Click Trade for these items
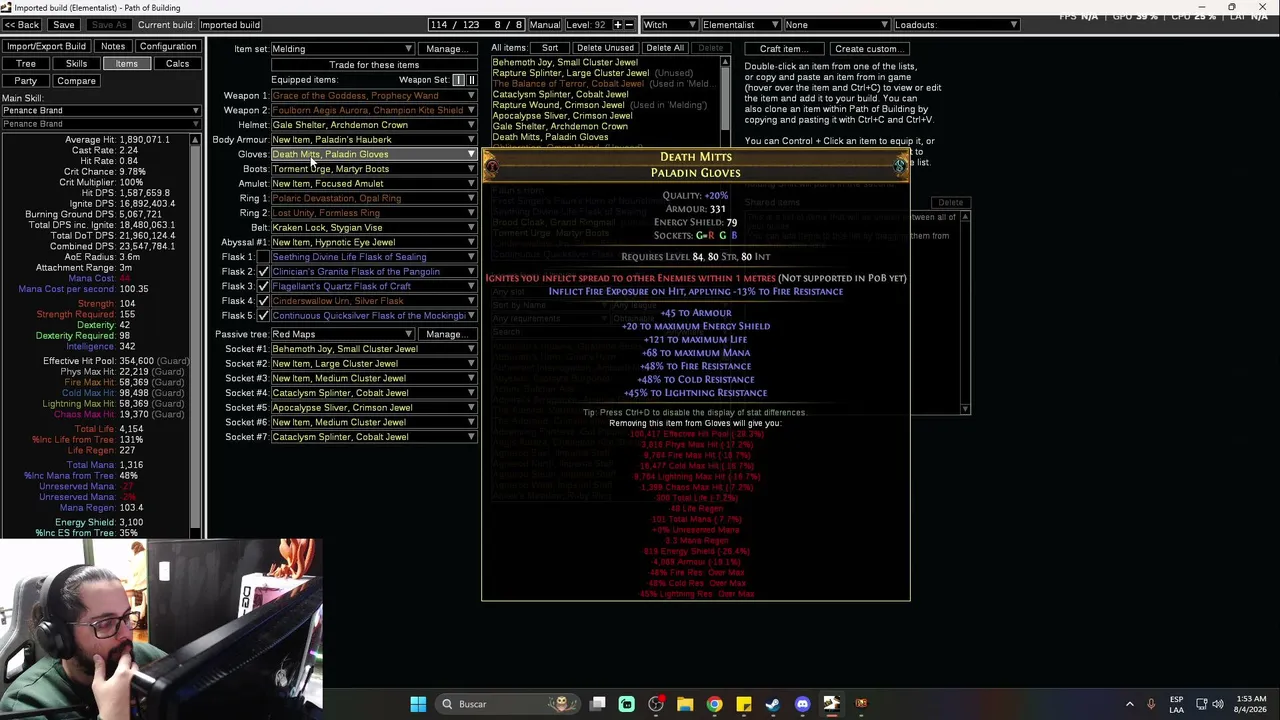 374,65
